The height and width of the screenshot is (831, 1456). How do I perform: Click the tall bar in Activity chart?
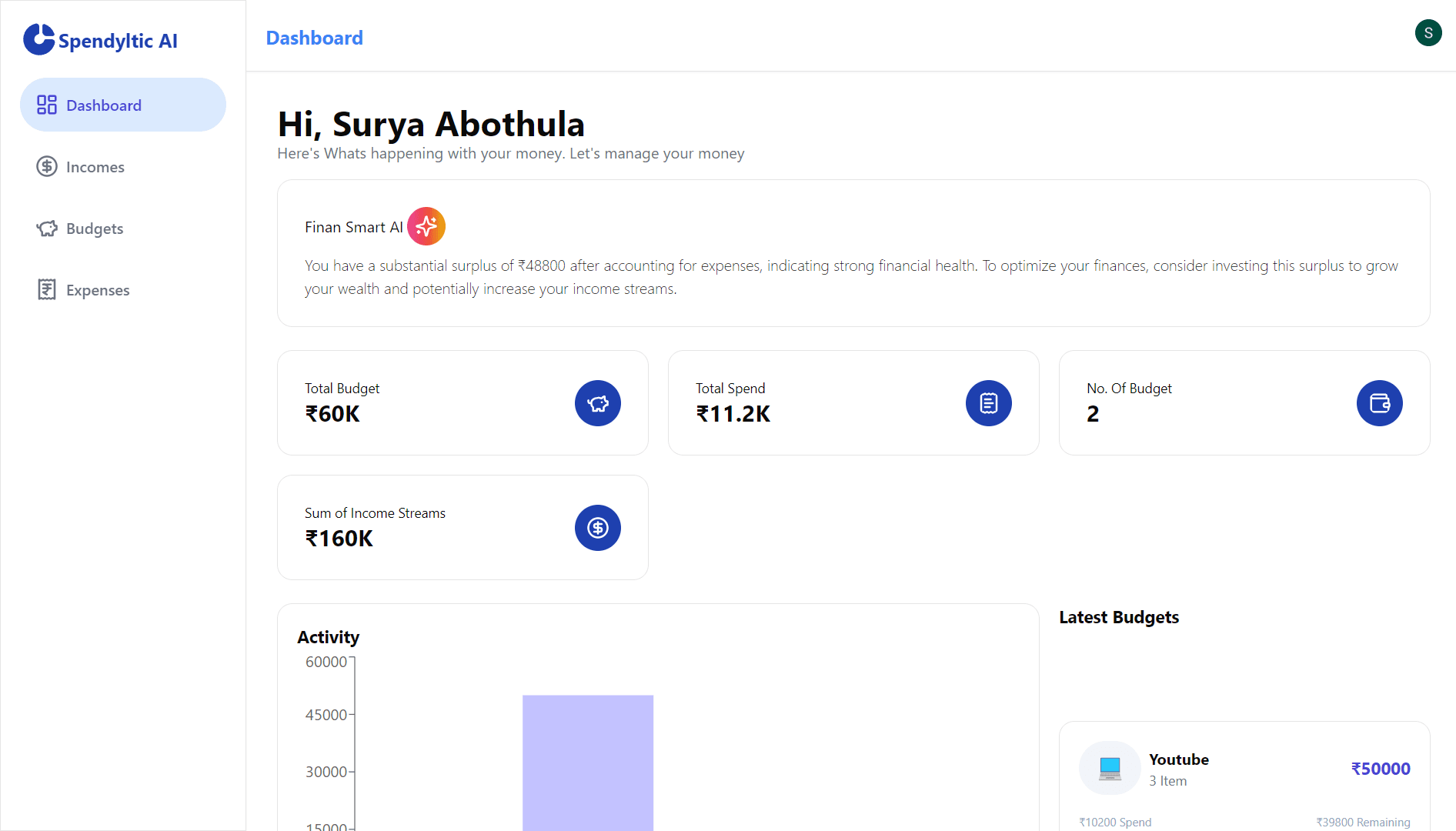coord(588,763)
